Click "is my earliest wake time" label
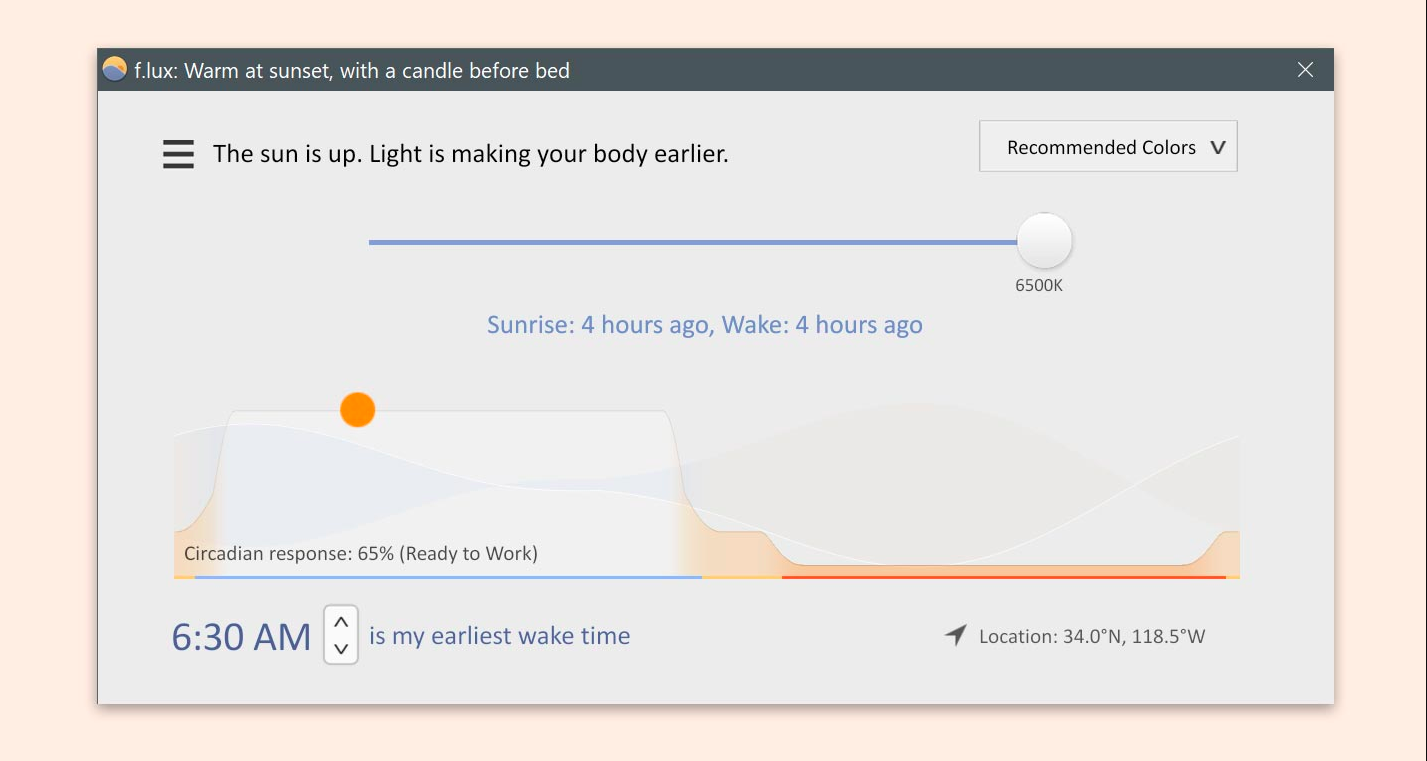 click(500, 636)
